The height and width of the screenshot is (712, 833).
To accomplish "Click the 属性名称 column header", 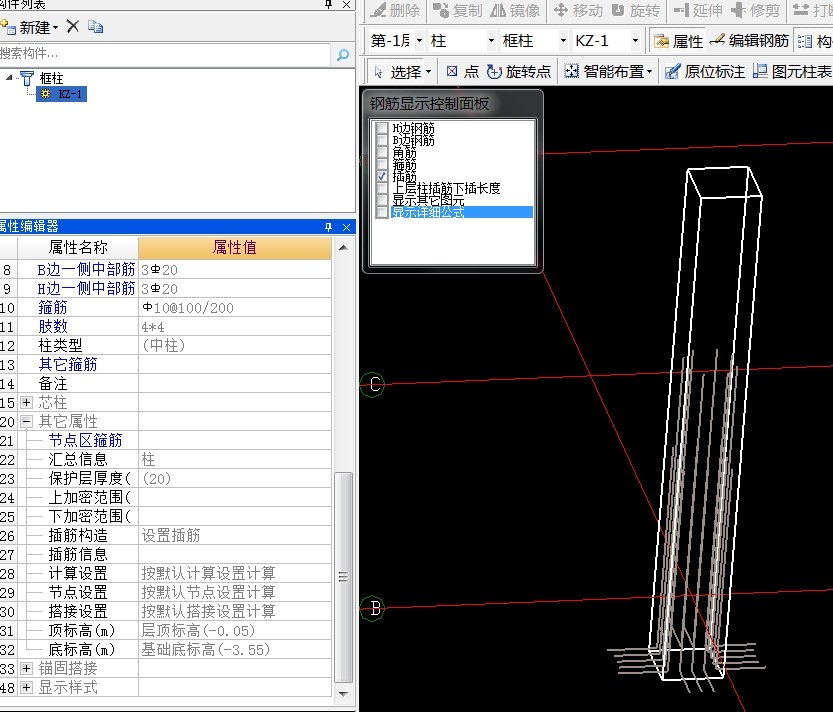I will (78, 248).
